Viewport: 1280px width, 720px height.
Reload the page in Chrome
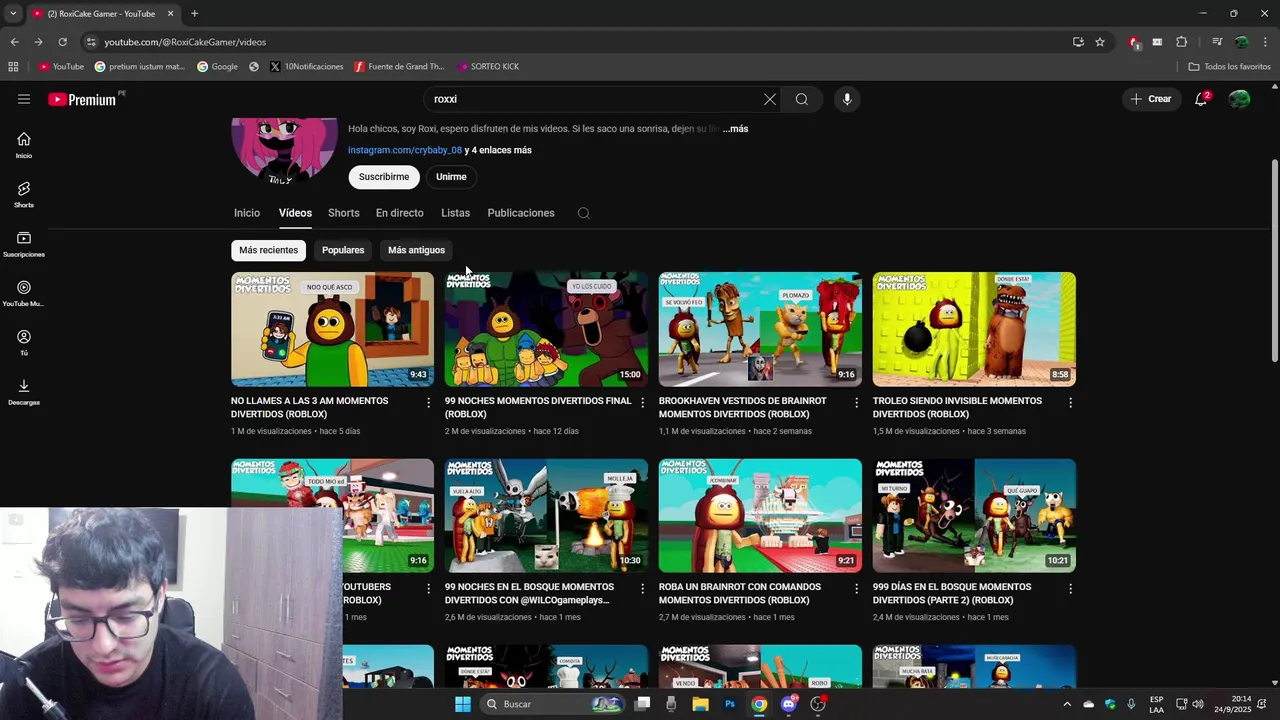(62, 42)
